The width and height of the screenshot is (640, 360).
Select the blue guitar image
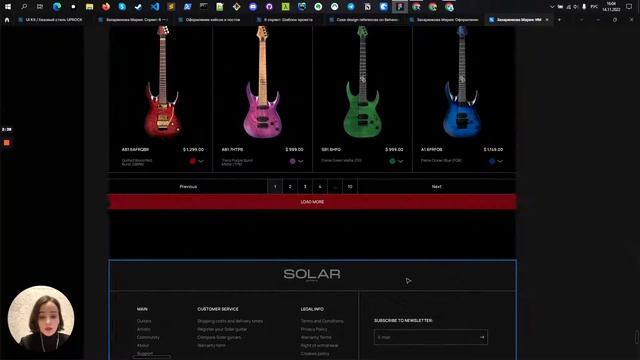pos(462,82)
